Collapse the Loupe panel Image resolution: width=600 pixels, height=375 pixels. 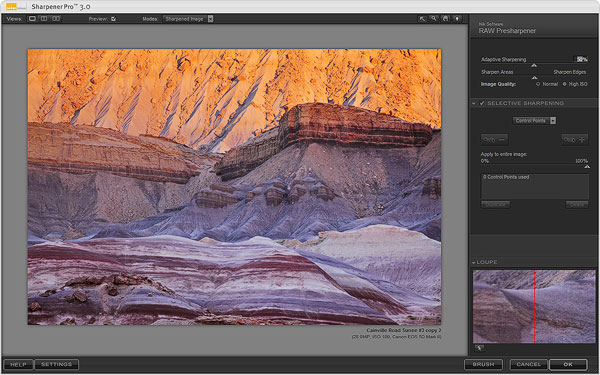pos(474,262)
